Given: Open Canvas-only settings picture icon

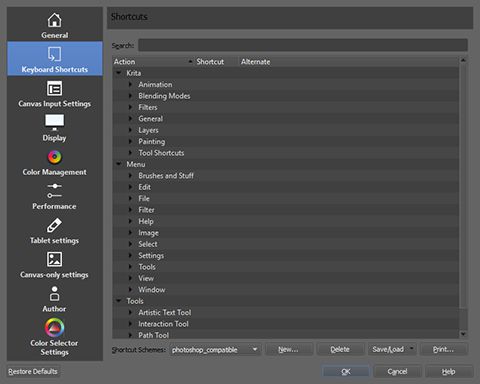Looking at the screenshot, I should tap(55, 259).
